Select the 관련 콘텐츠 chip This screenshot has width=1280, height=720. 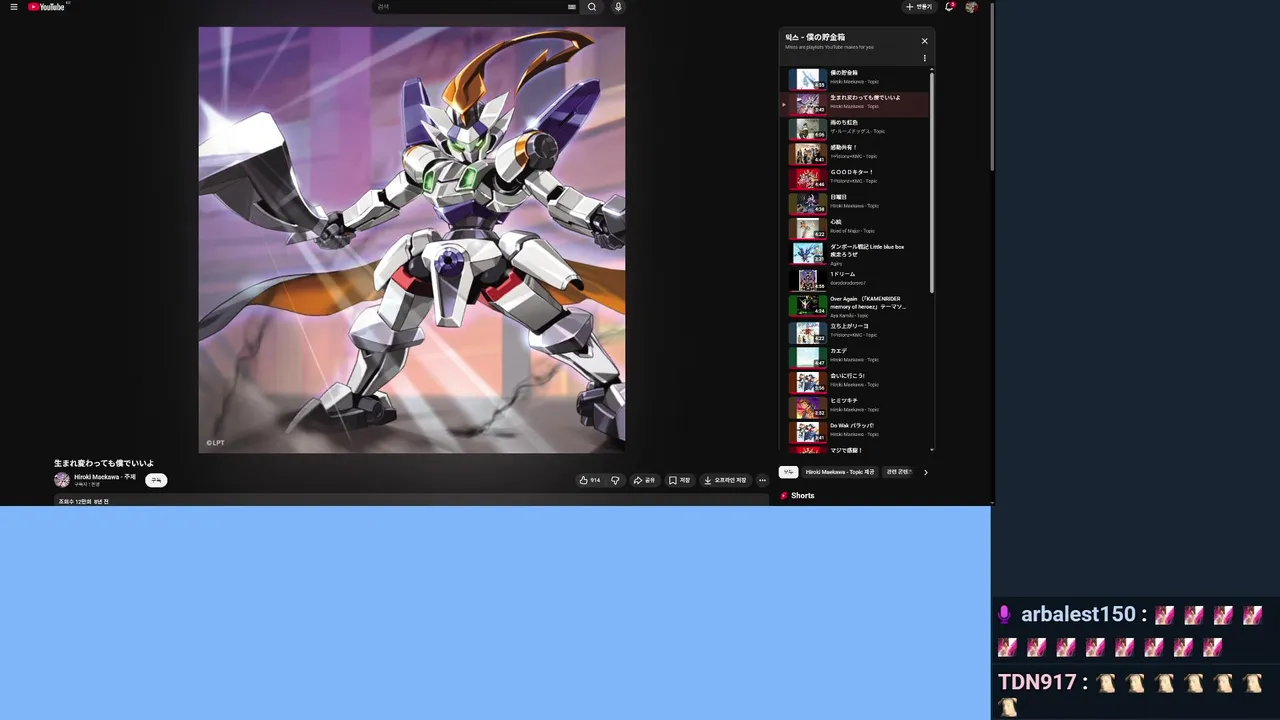pos(898,472)
